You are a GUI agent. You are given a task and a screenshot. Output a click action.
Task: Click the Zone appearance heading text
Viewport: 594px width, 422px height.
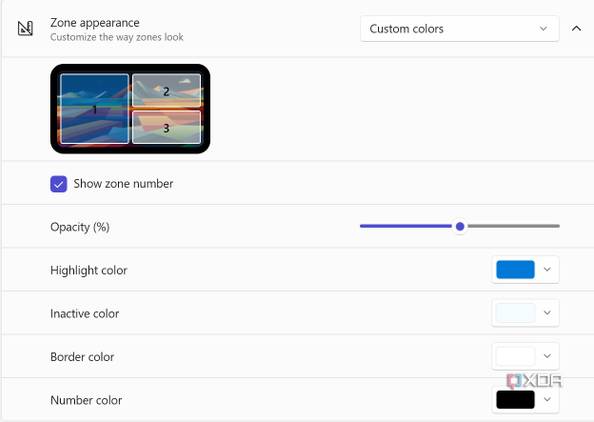[x=95, y=23]
